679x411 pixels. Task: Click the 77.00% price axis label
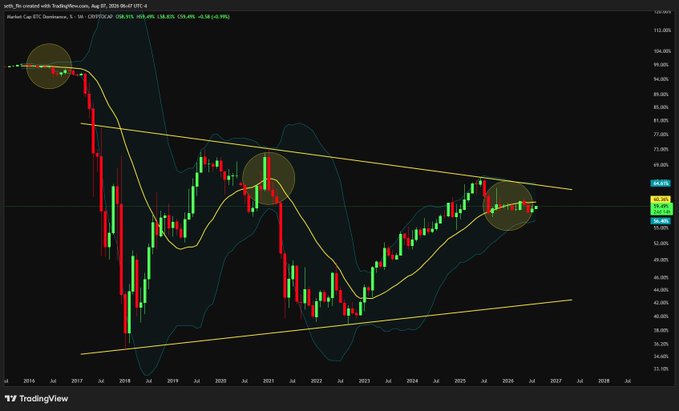point(663,135)
